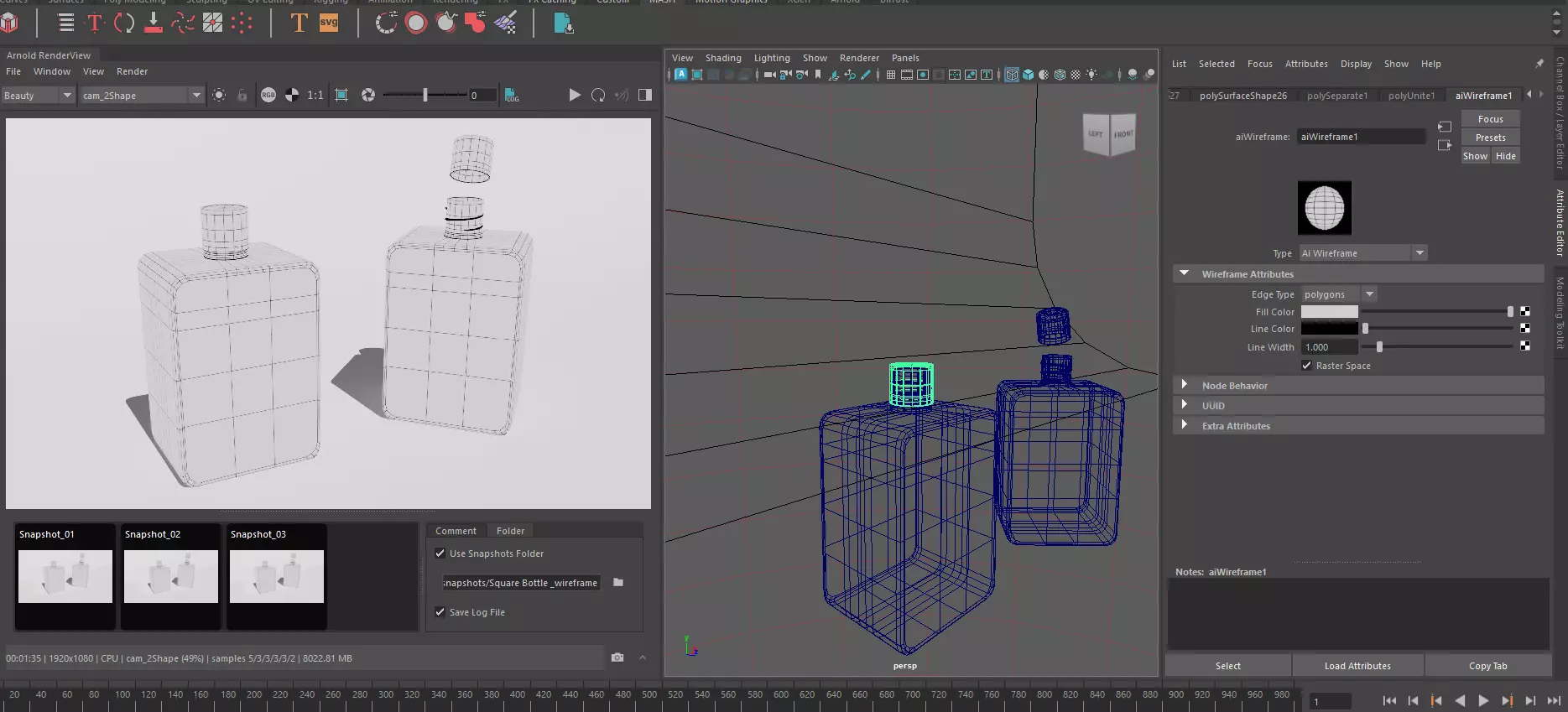Switch to the polySurfaceShape26 tab

pyautogui.click(x=1242, y=96)
